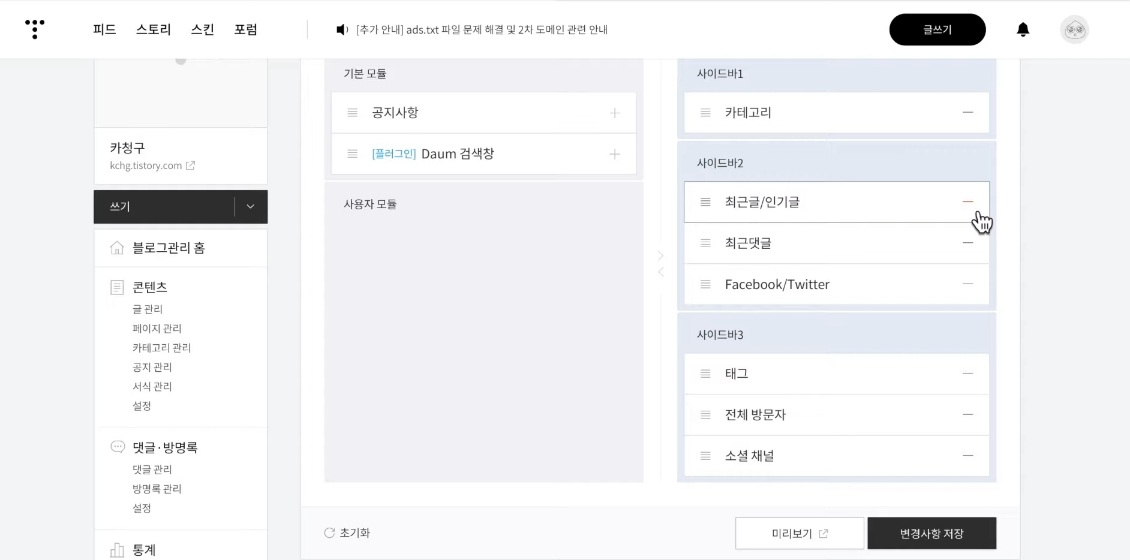Open 공지 관리 page

pos(152,367)
